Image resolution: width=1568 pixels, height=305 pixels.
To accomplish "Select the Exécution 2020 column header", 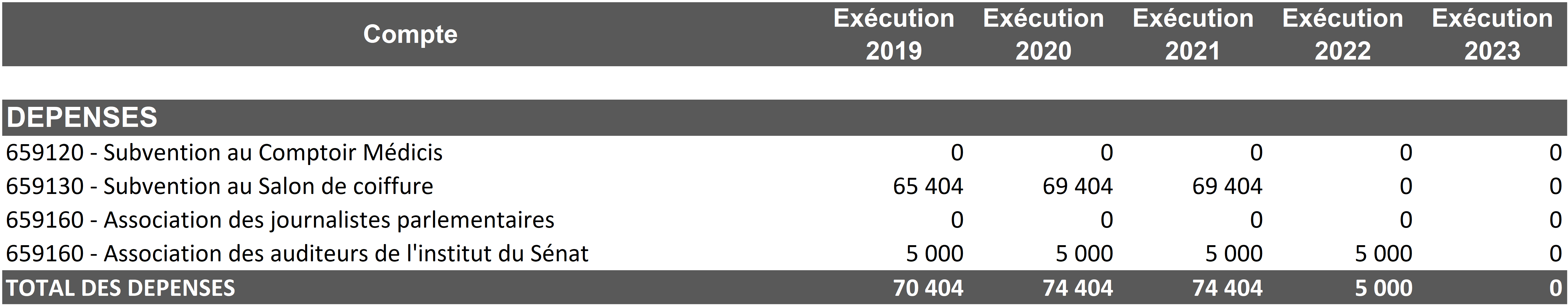I will coord(1043,34).
